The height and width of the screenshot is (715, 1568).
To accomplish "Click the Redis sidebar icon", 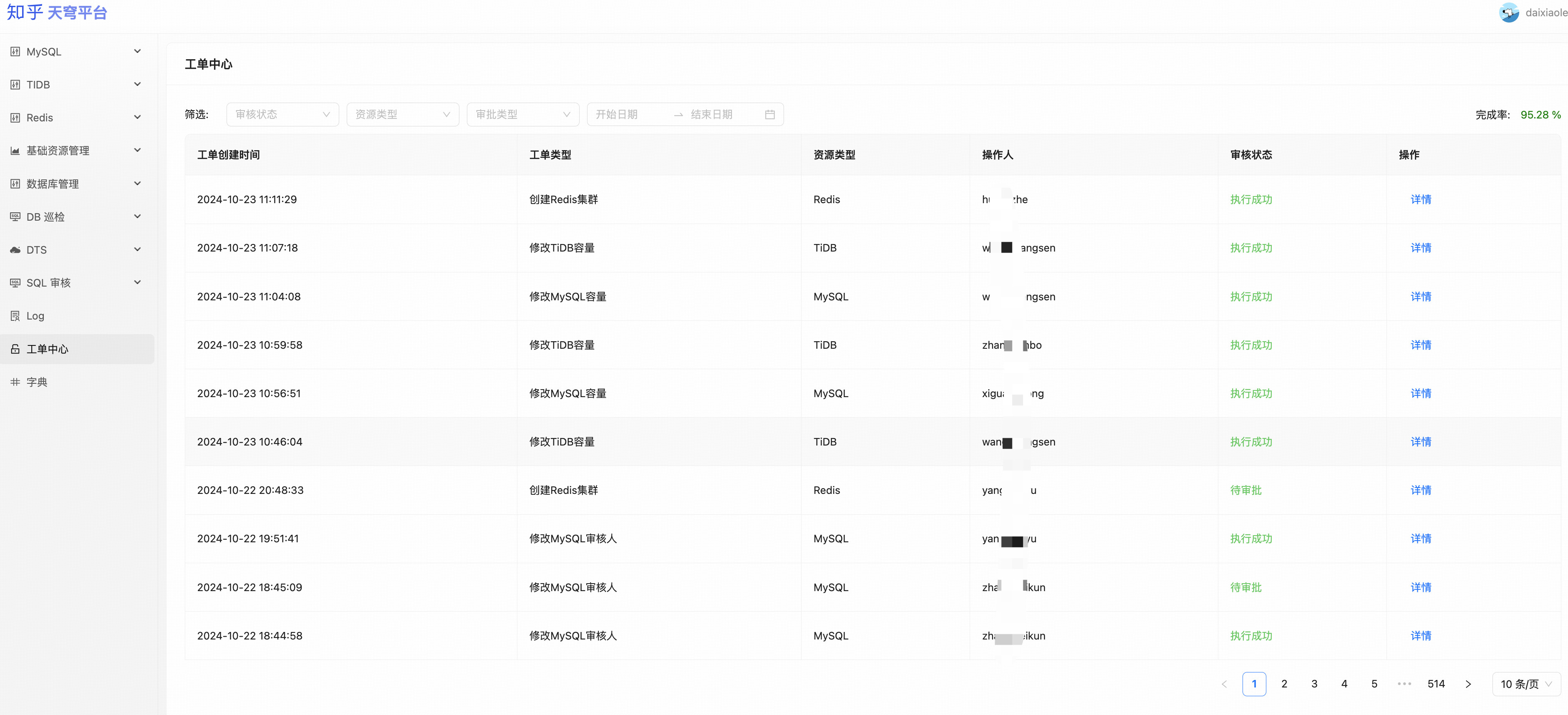I will pos(15,118).
